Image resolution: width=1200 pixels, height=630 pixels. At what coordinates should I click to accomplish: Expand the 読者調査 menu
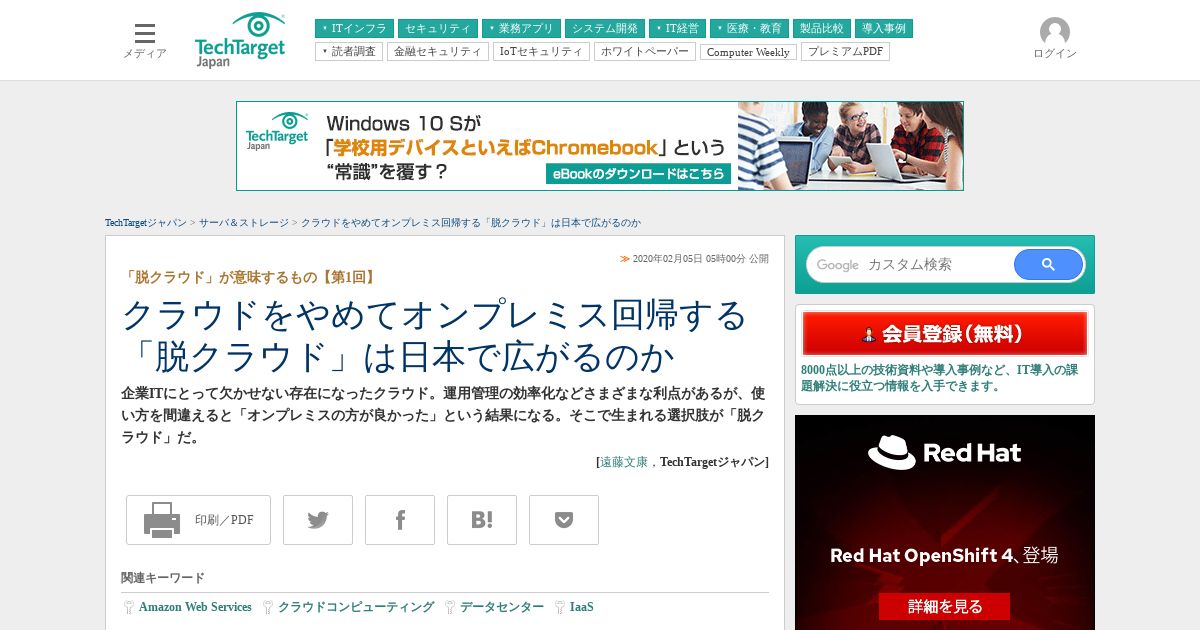pos(349,51)
